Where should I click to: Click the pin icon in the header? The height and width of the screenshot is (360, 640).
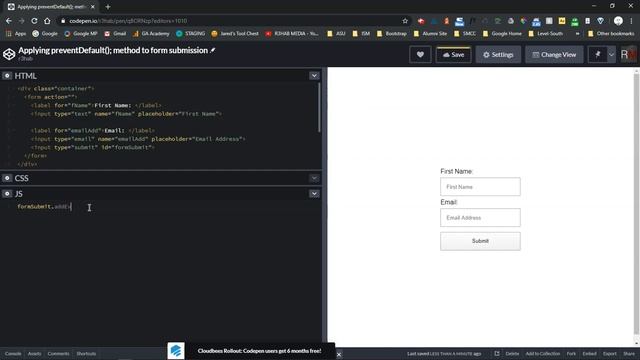[598, 55]
